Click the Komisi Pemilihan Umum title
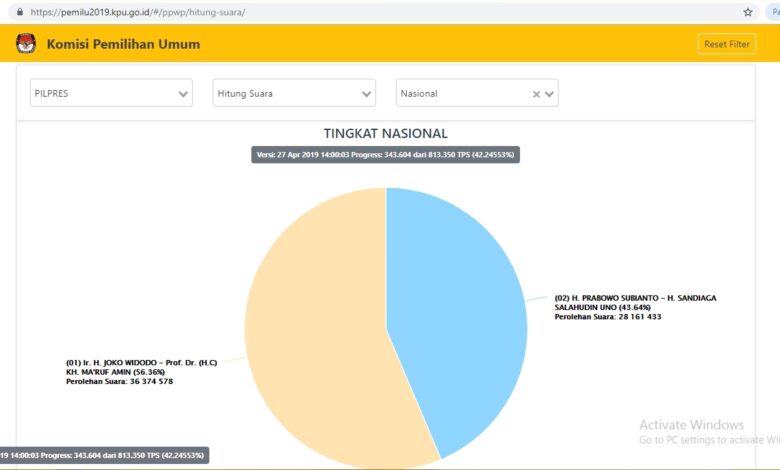The image size is (780, 470). (123, 44)
